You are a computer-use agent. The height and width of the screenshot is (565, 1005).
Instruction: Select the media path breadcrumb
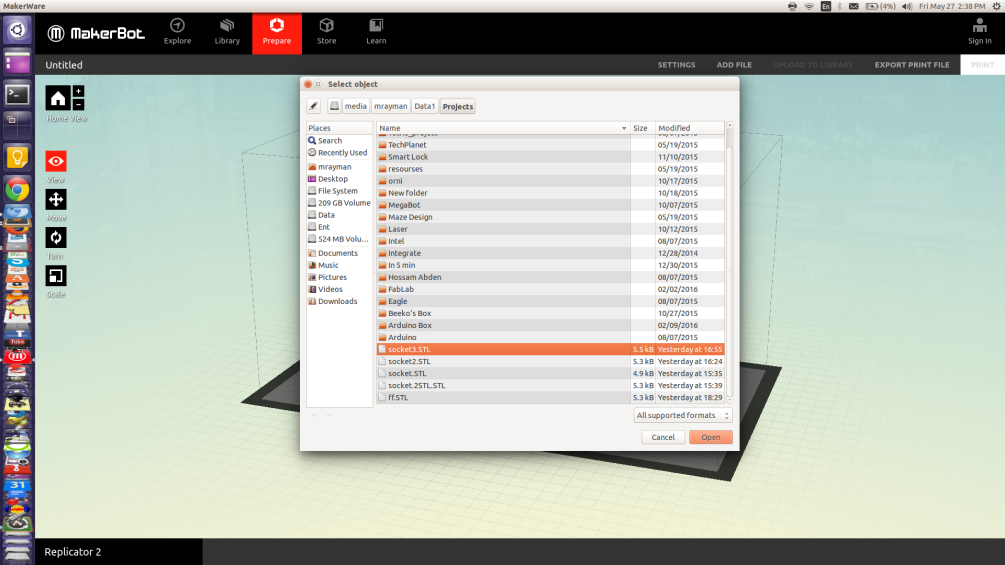coord(356,106)
